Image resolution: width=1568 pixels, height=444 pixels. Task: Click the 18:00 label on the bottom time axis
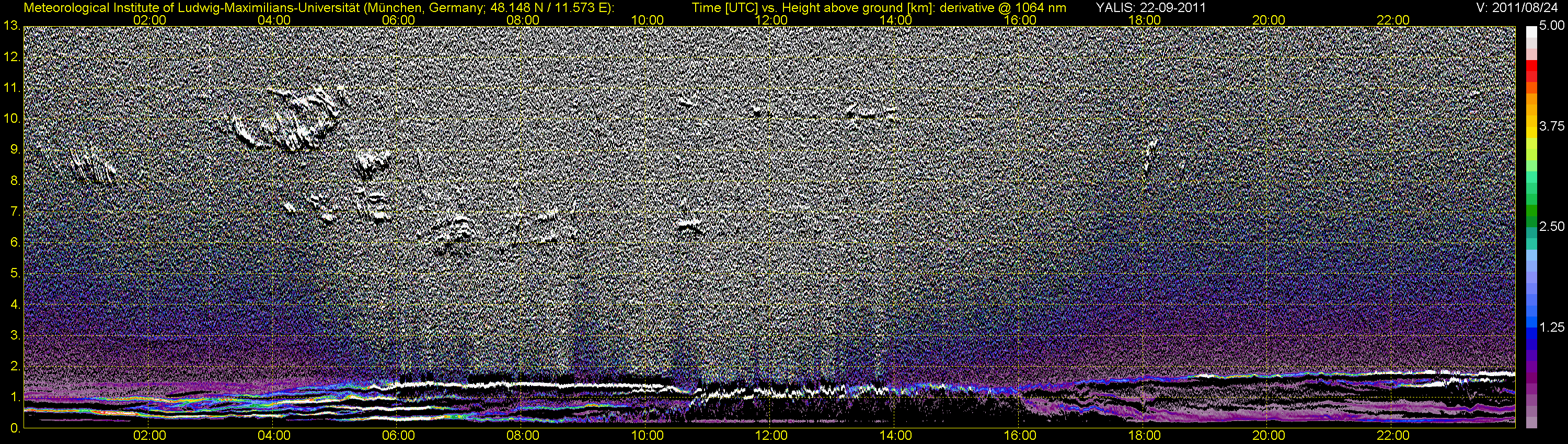(1144, 436)
